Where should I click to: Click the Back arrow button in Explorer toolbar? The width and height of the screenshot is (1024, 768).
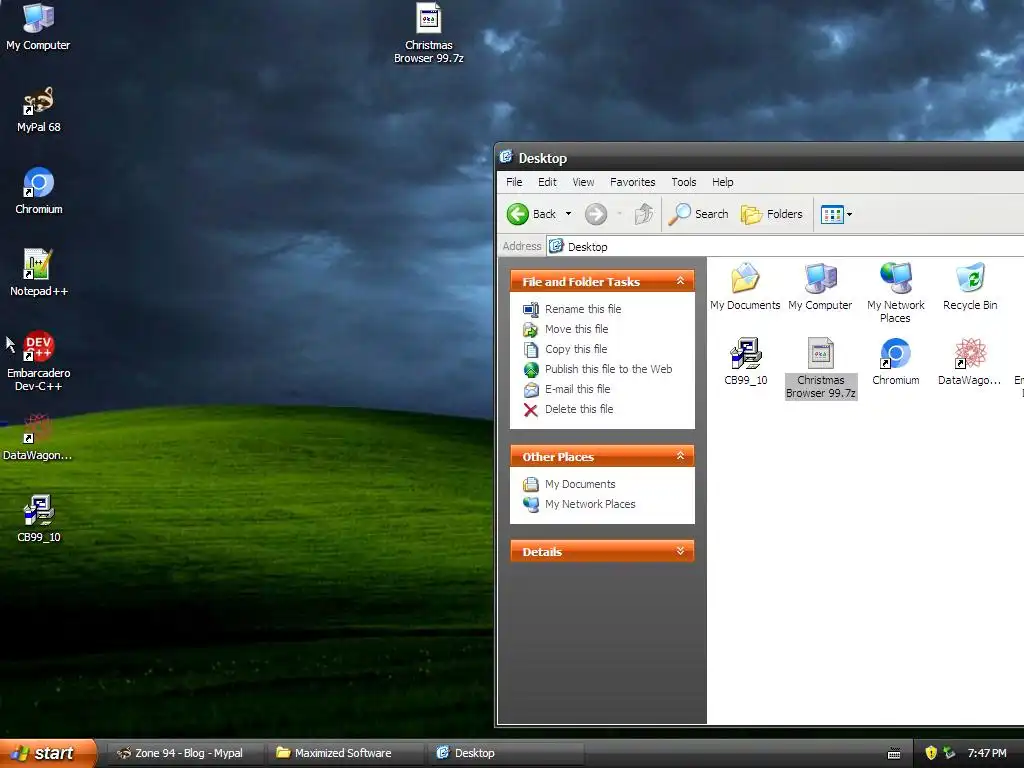click(x=532, y=214)
